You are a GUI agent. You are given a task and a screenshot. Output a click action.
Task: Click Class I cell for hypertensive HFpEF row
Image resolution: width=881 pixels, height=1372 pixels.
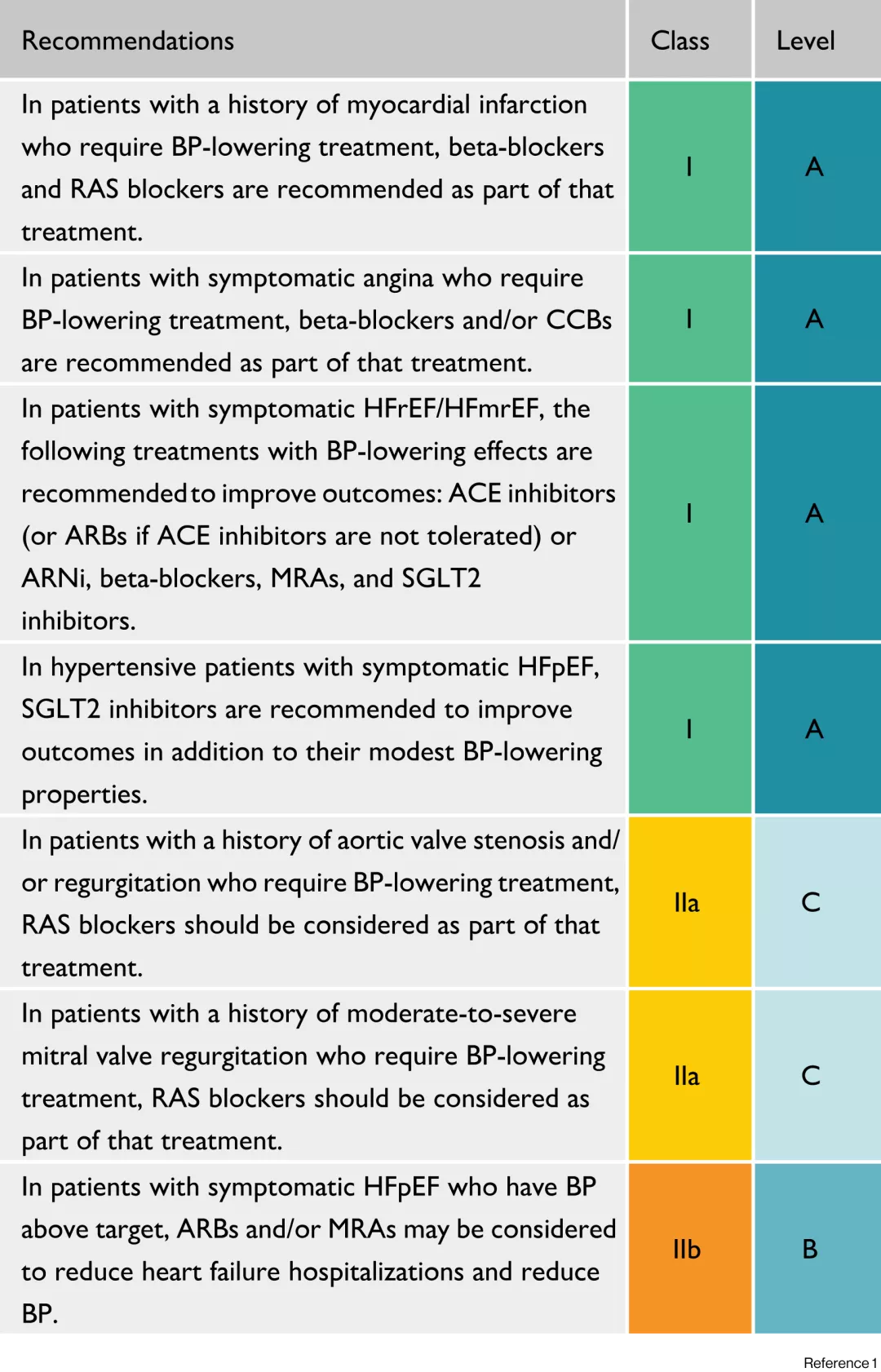pyautogui.click(x=689, y=728)
